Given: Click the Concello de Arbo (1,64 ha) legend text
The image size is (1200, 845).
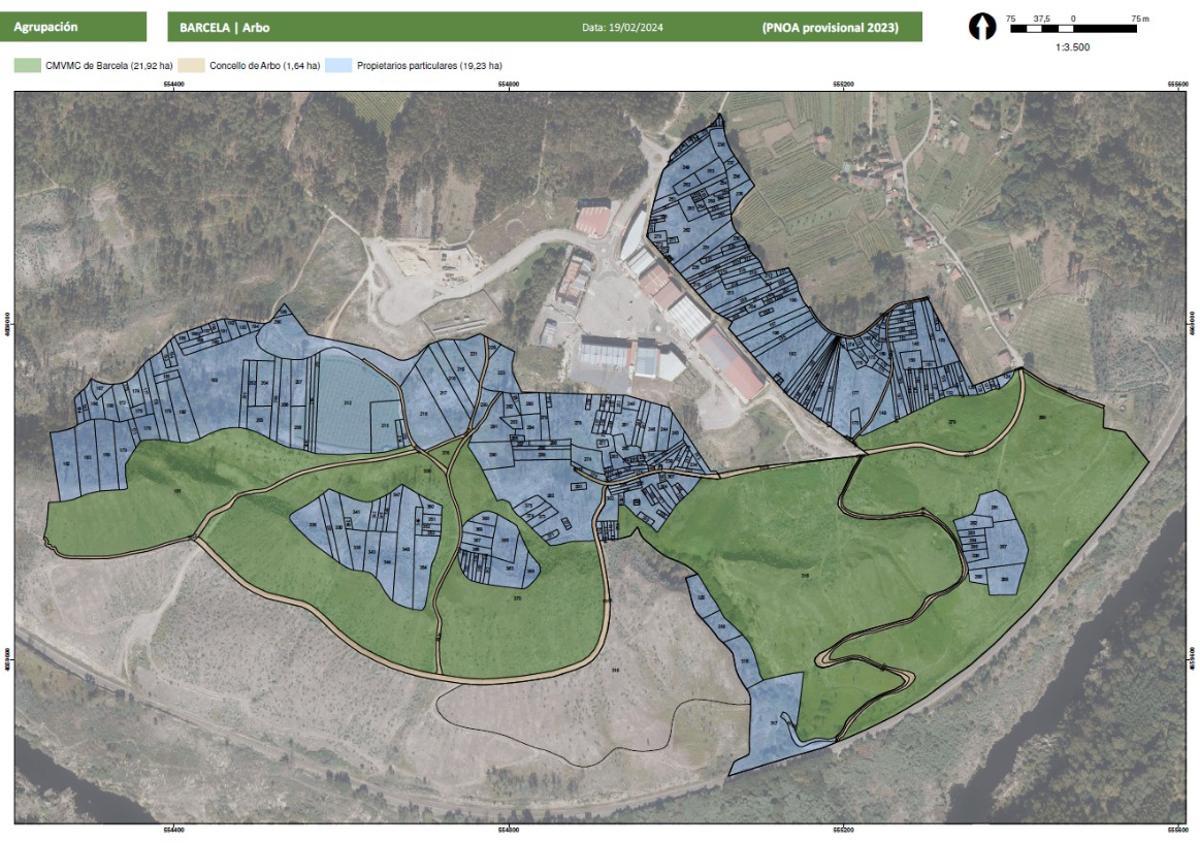Looking at the screenshot, I should click(x=264, y=66).
